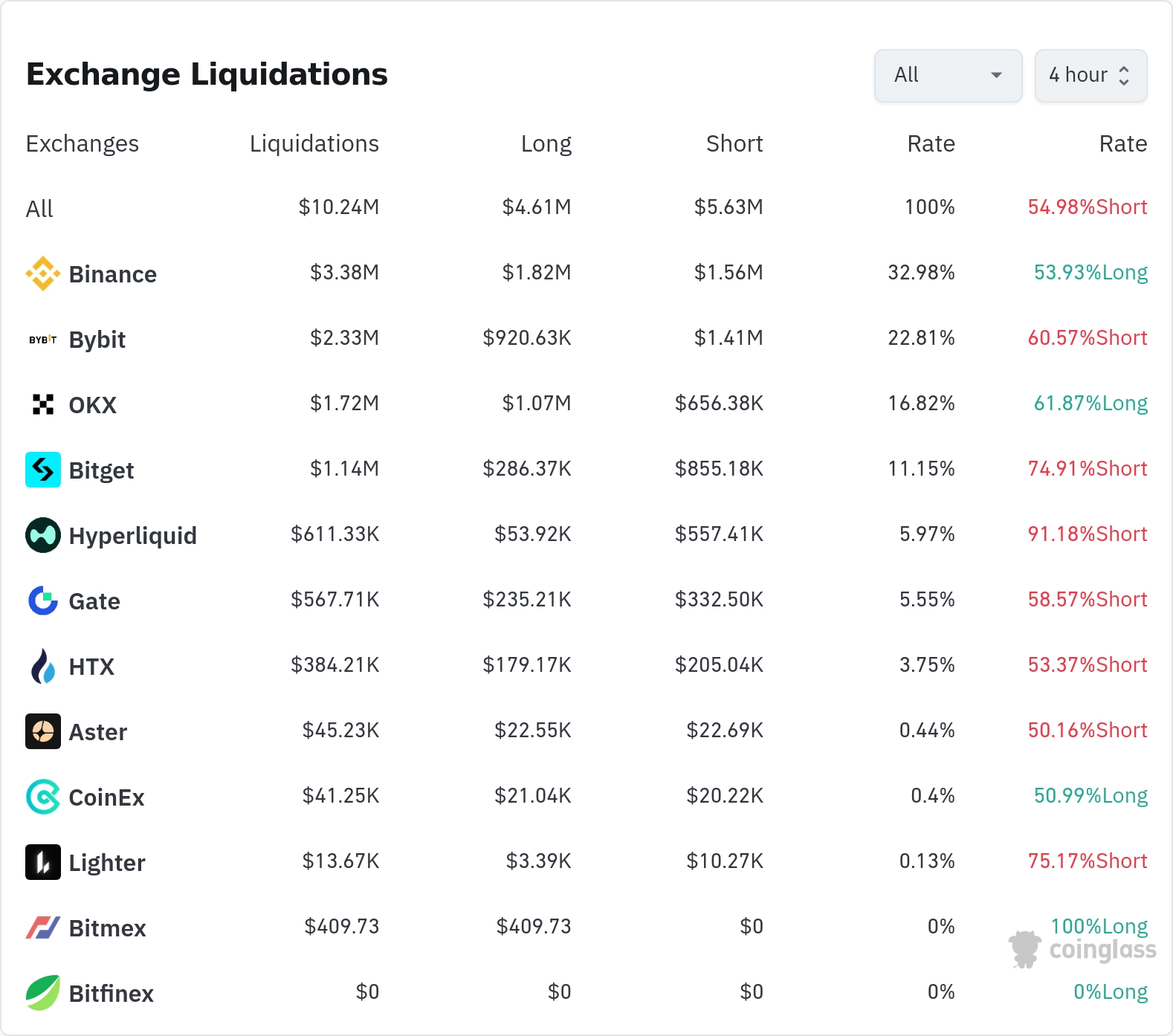1173x1036 pixels.
Task: Click the HTX flame logo icon
Action: (43, 666)
